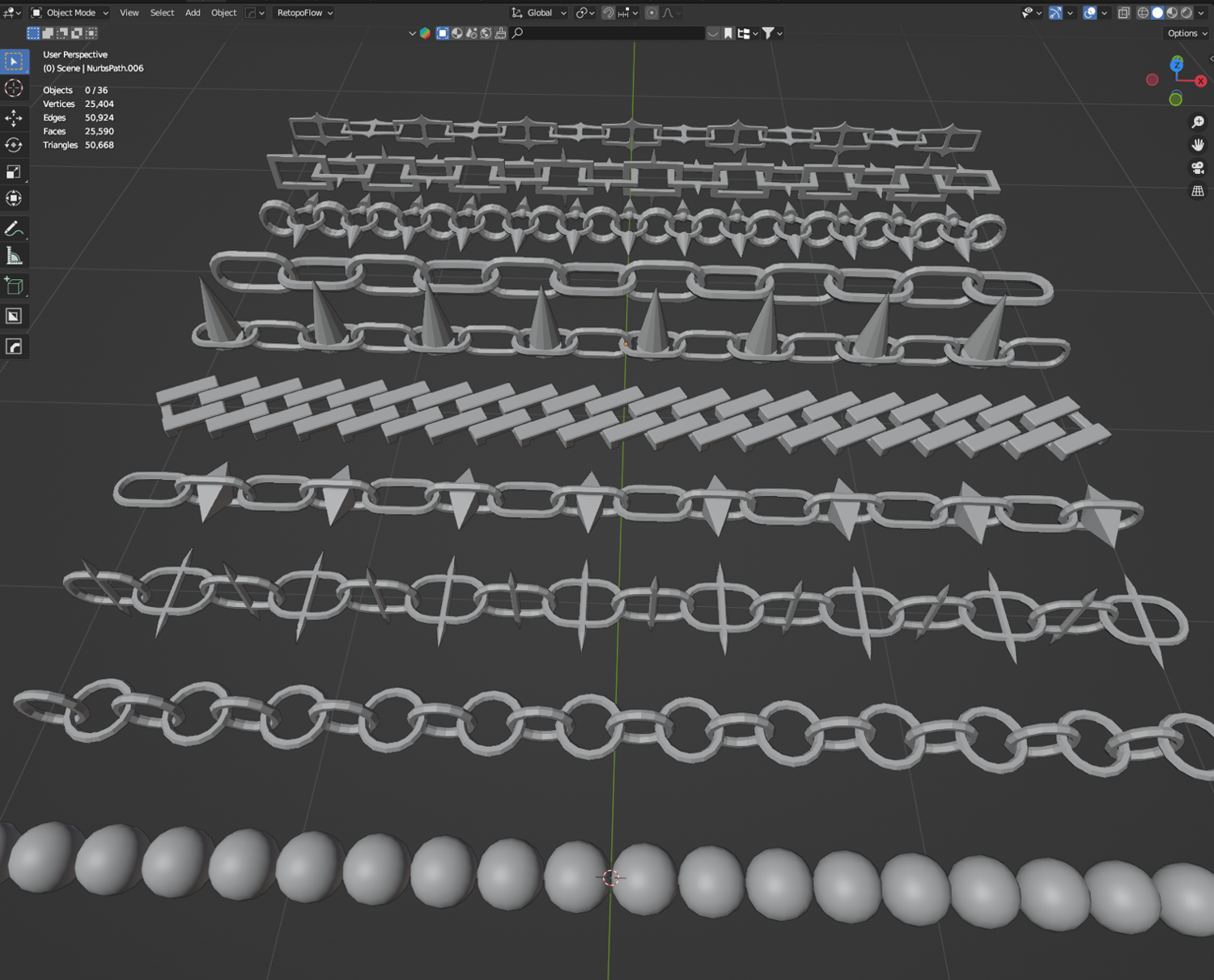Viewport: 1214px width, 980px height.
Task: Select the Select Box tool
Action: coord(14,62)
